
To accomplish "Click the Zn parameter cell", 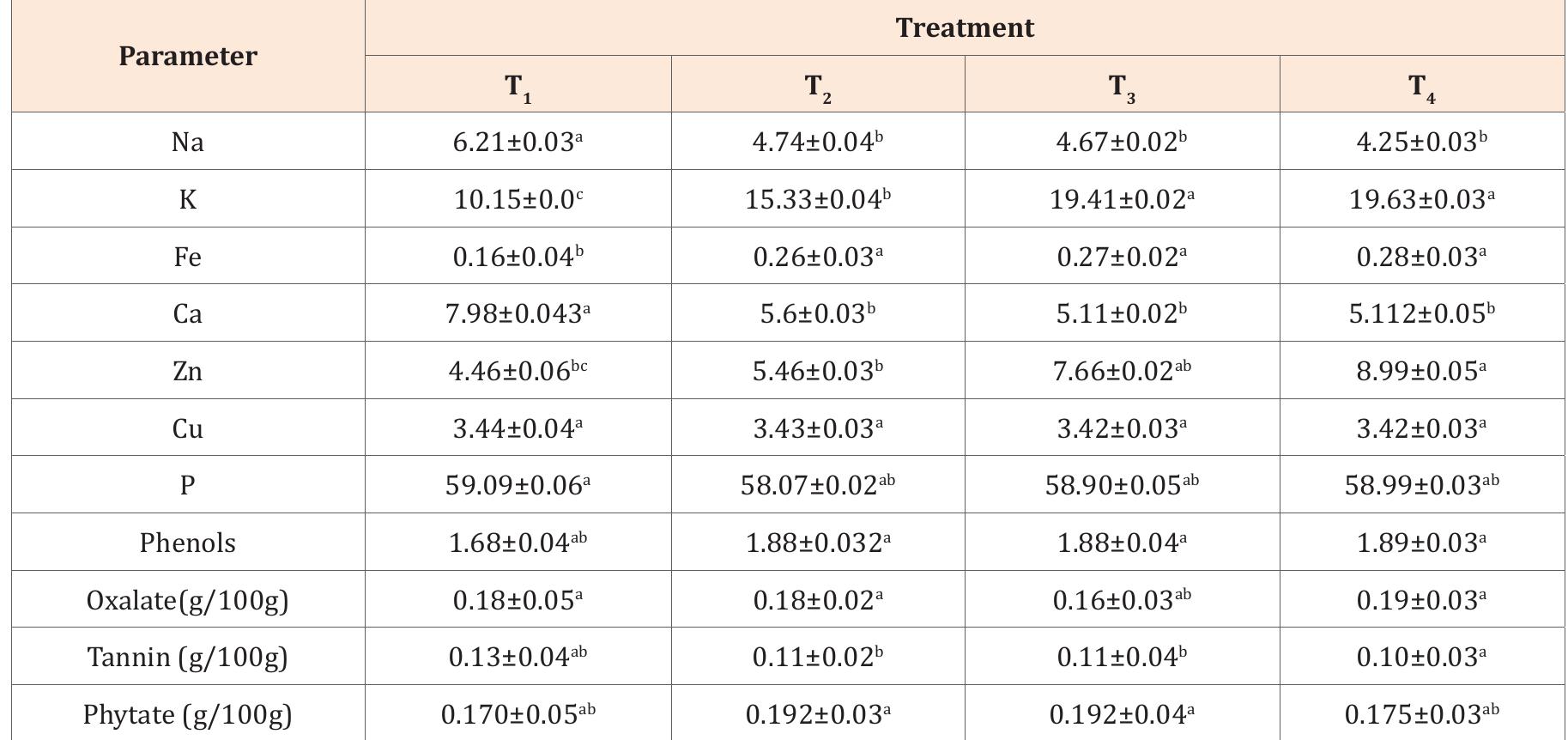I will click(x=187, y=371).
